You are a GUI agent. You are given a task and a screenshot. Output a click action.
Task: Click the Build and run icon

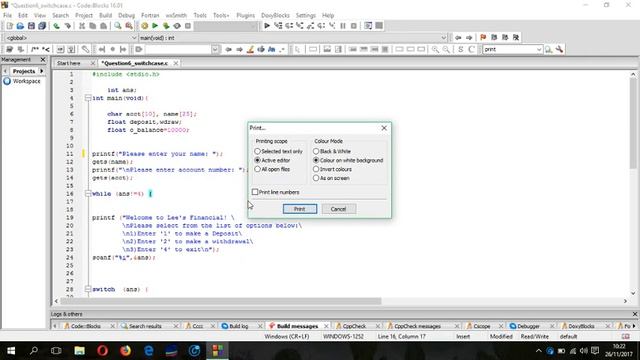click(166, 26)
